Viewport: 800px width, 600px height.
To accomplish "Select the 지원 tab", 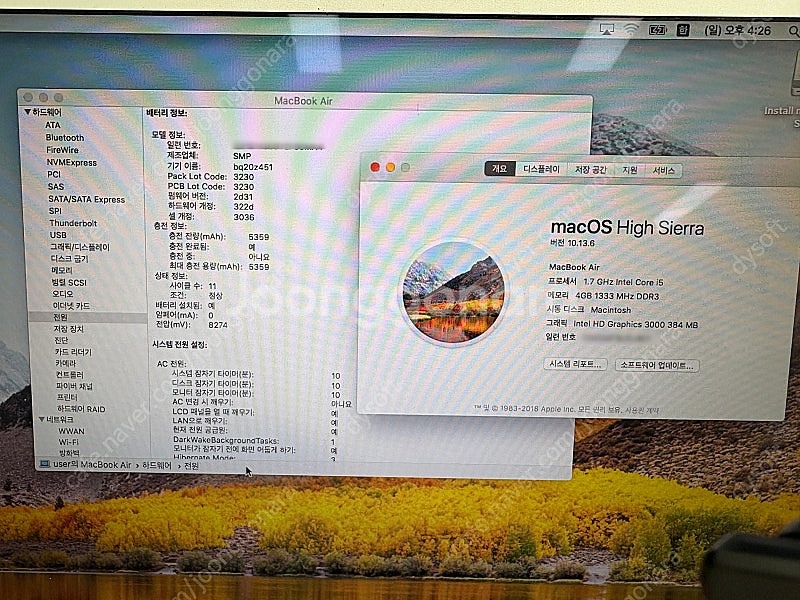I will coord(630,170).
